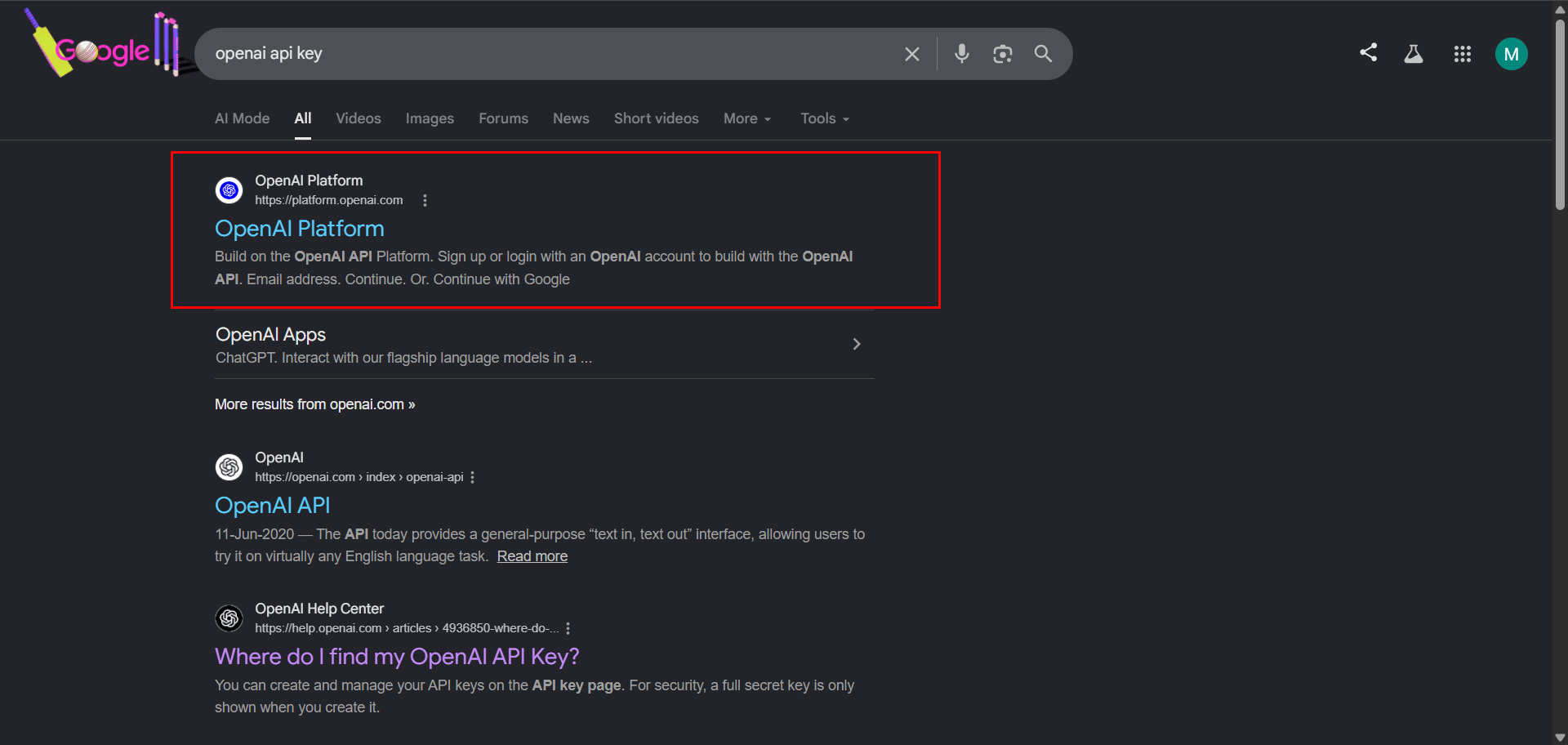Open 'Where do I find my OpenAI API Key?'
Image resolution: width=1568 pixels, height=745 pixels.
397,657
